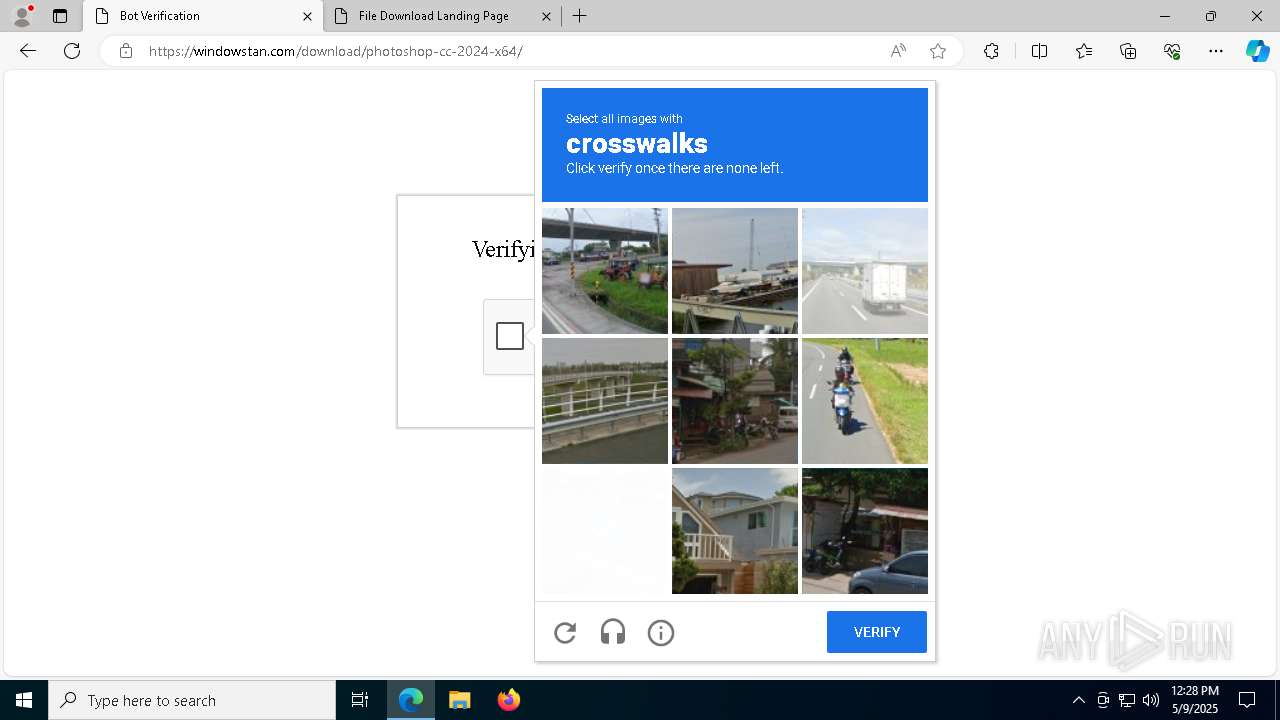The width and height of the screenshot is (1280, 720).
Task: Select the street houses with parked scooters tile
Action: click(x=735, y=401)
